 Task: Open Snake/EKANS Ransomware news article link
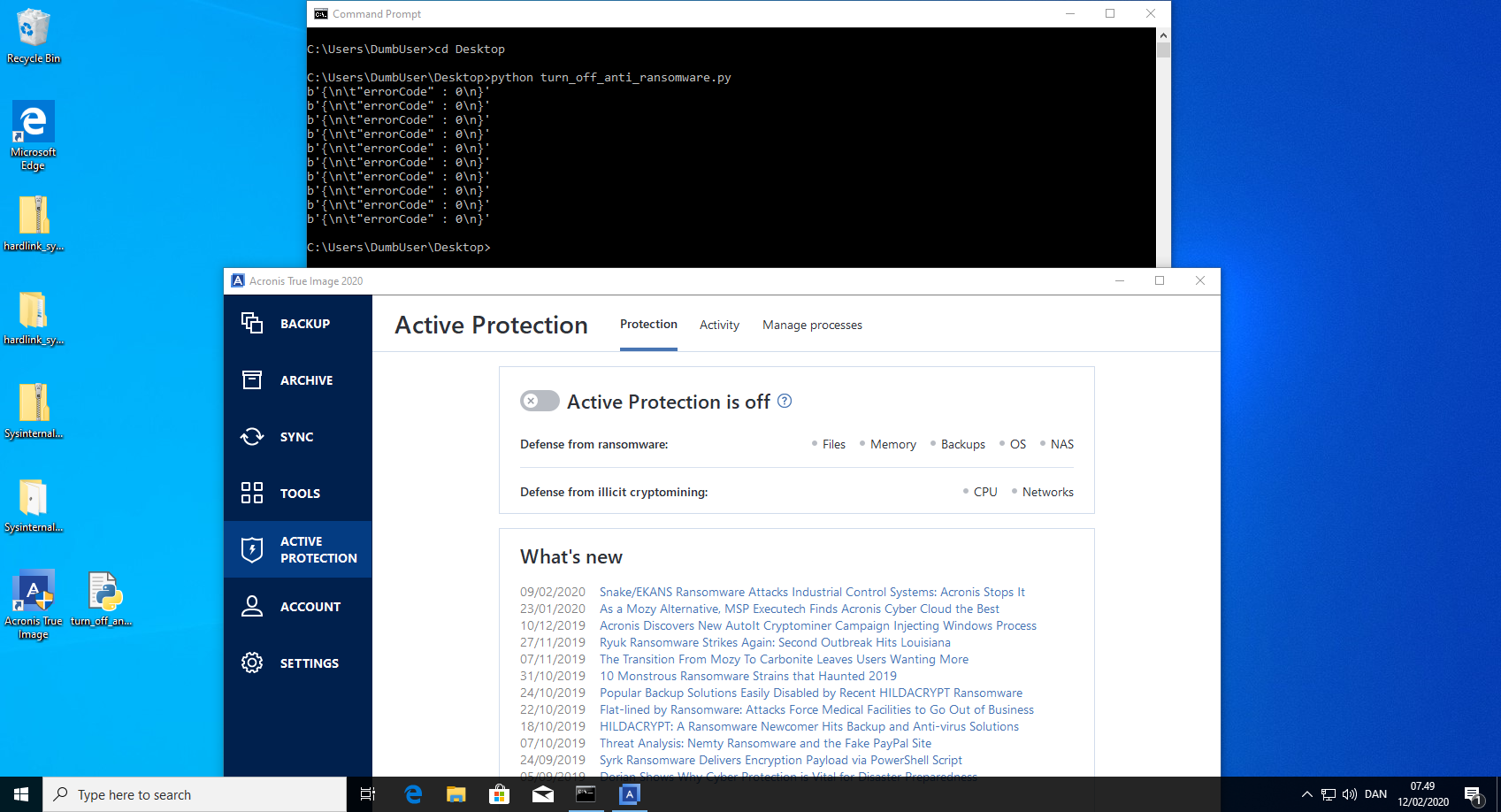pyautogui.click(x=812, y=593)
